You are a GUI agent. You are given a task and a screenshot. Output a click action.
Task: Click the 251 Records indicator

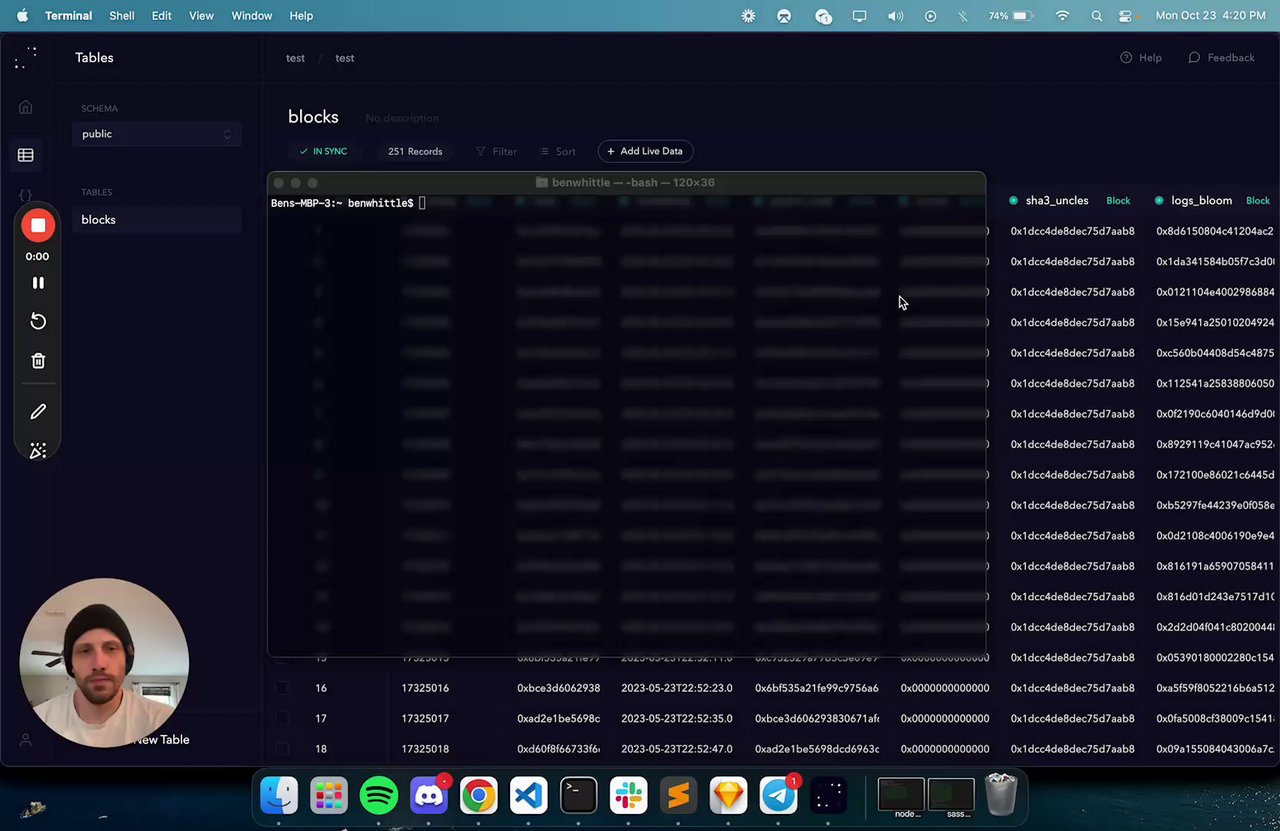(x=415, y=152)
